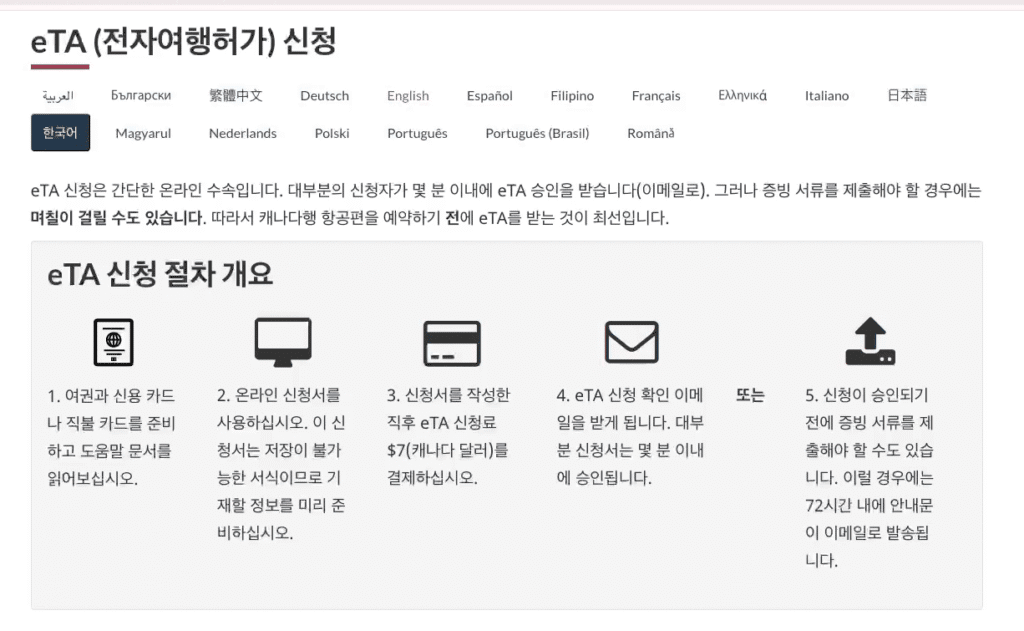Screen dimensions: 1024x631
Task: Click the highlighted 한국어 language tab
Action: tap(60, 133)
